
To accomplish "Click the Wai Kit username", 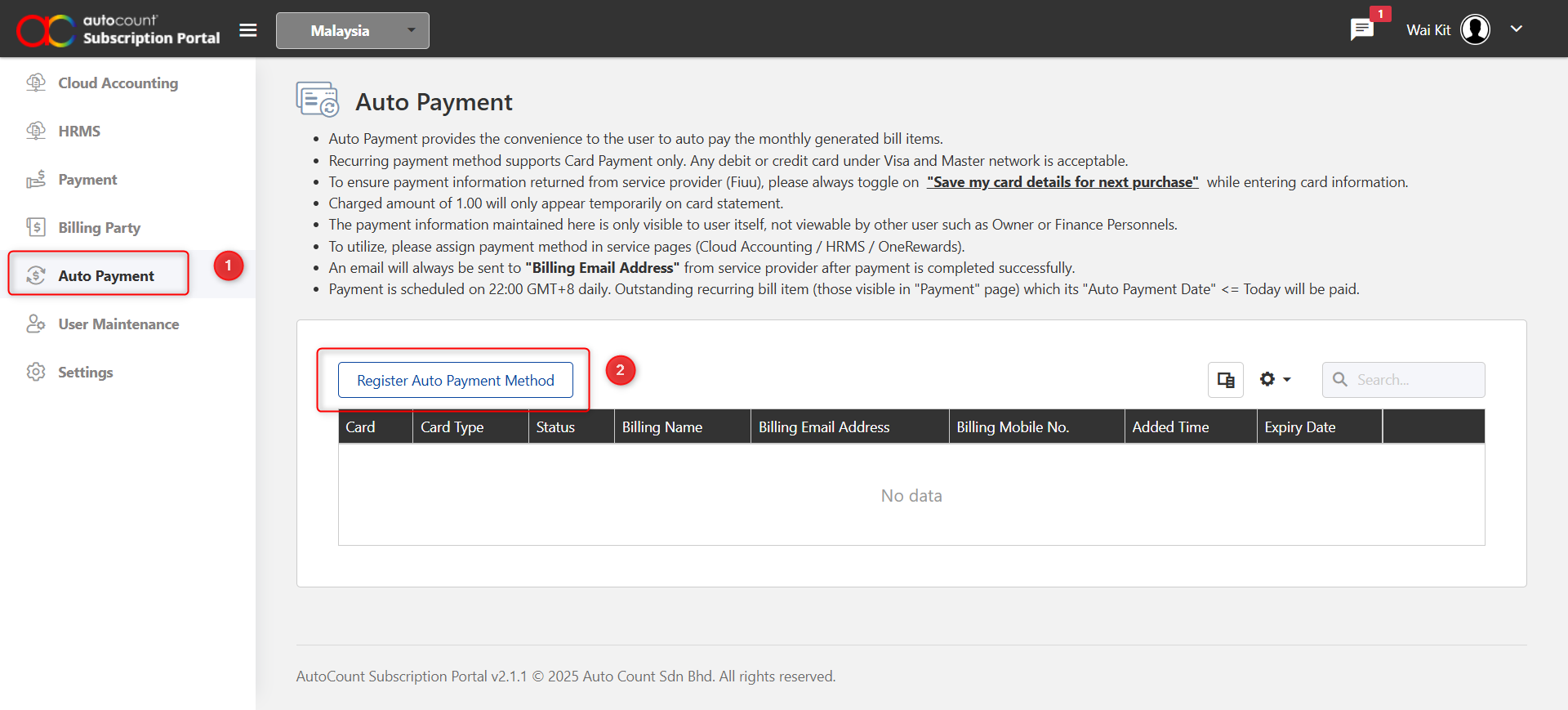I will click(x=1428, y=30).
